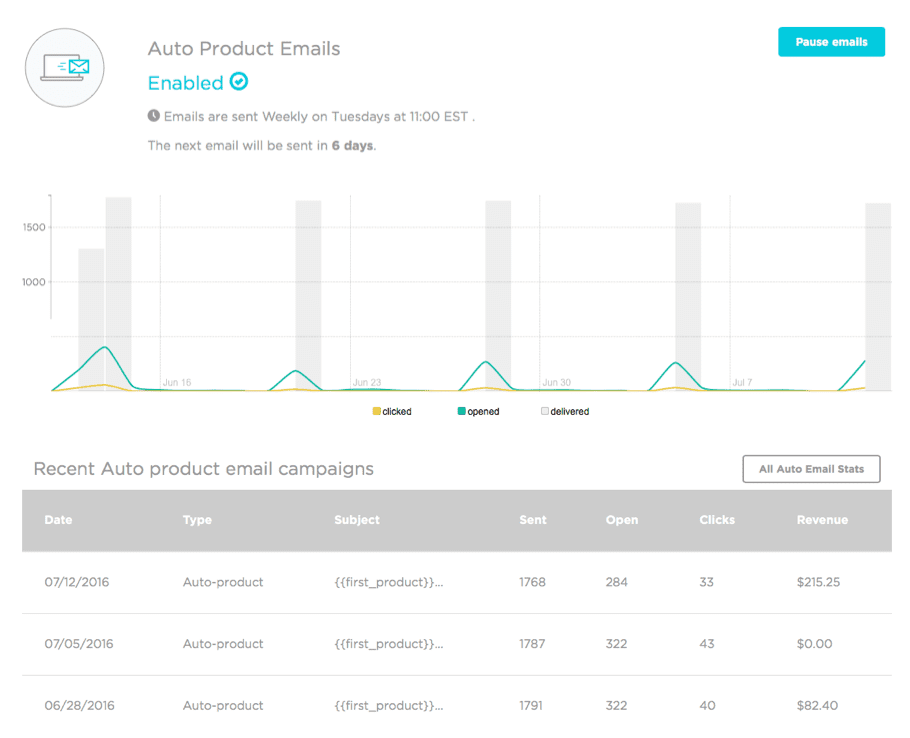The height and width of the screenshot is (738, 910).
Task: Sort table by Date column header
Action: click(59, 520)
